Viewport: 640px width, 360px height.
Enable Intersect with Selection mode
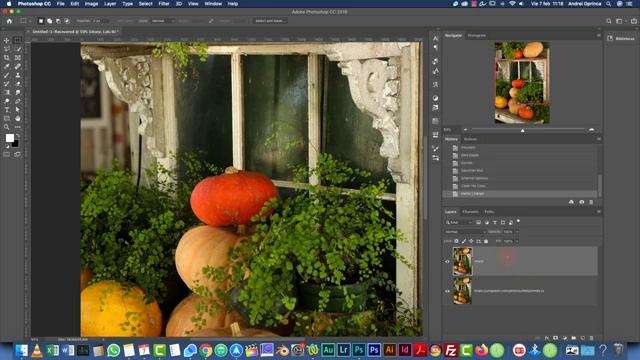[x=67, y=21]
